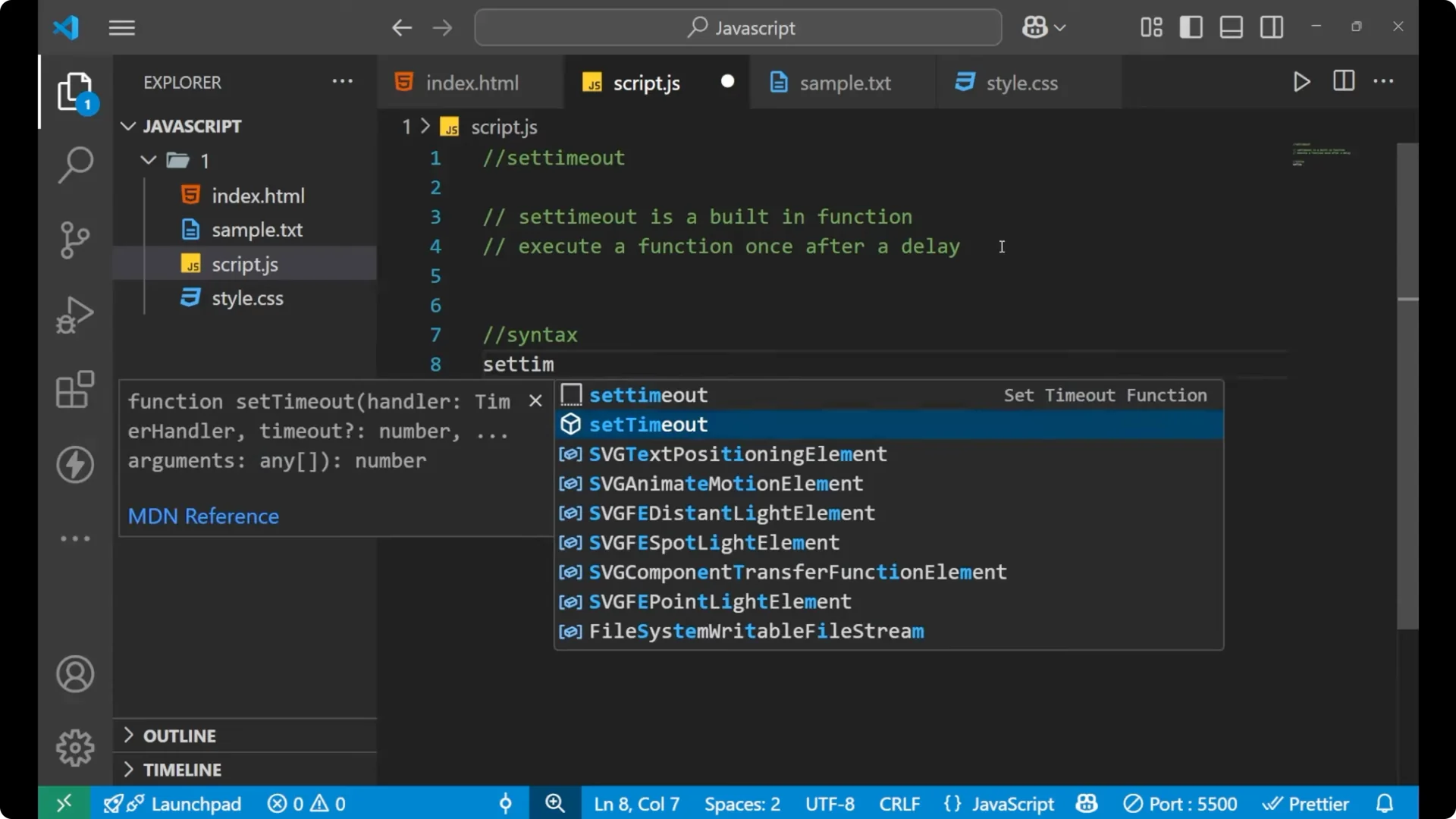
Task: Close the setTimeout documentation popup
Action: (x=535, y=400)
